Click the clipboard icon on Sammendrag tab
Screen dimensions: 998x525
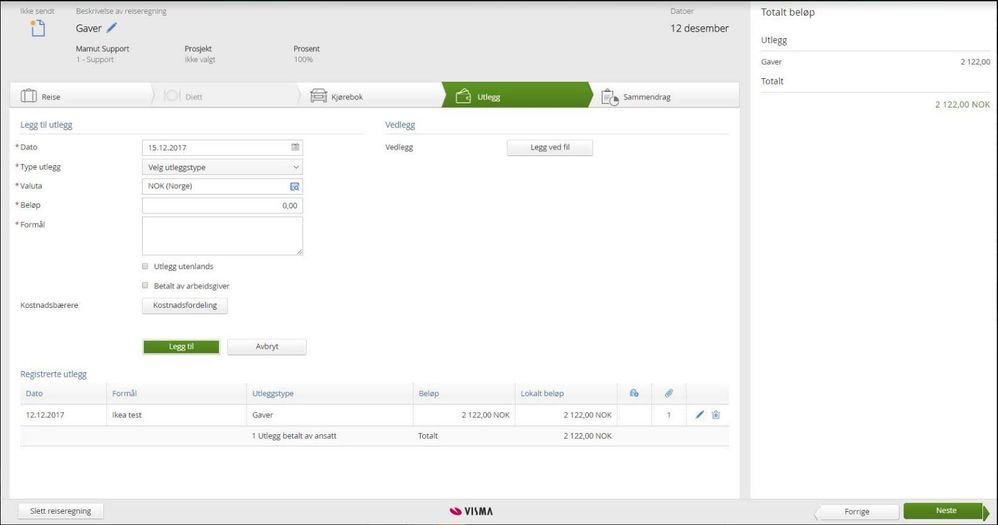(x=610, y=97)
